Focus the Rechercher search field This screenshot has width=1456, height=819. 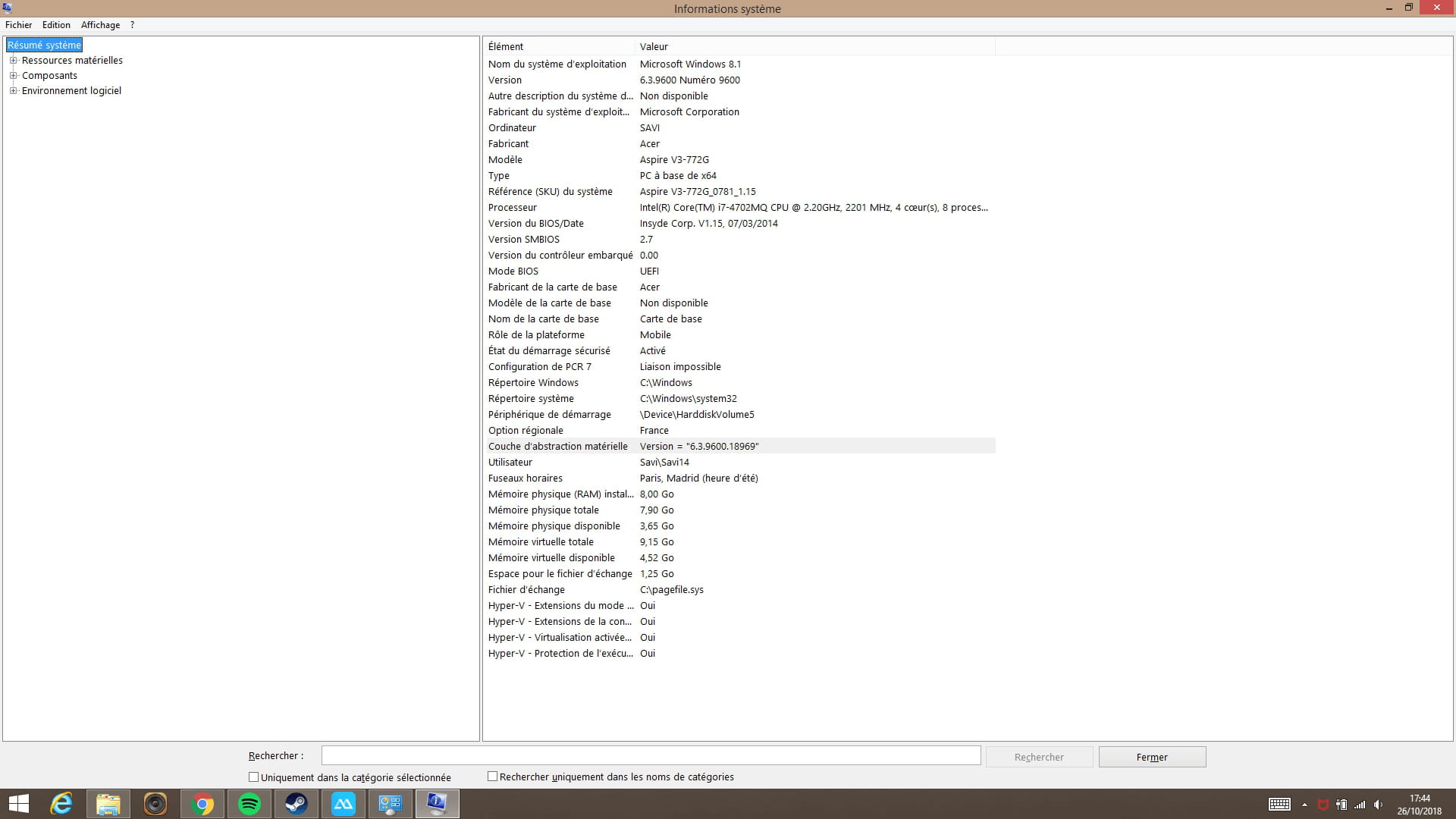pyautogui.click(x=651, y=755)
